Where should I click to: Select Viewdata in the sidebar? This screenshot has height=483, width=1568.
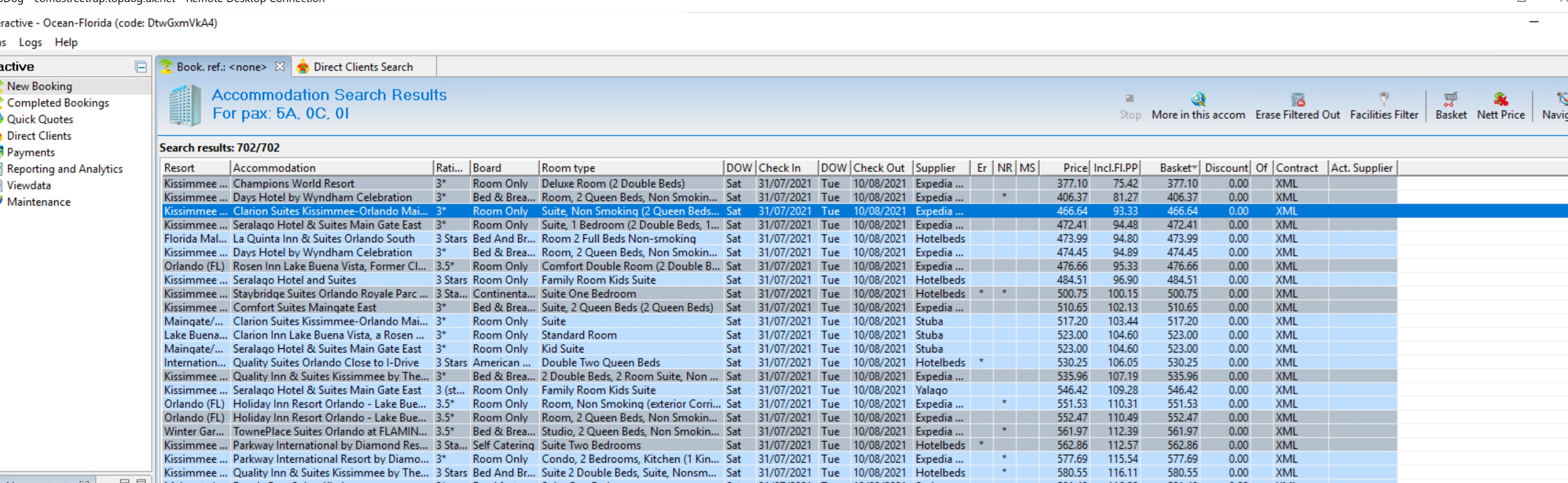(x=28, y=185)
